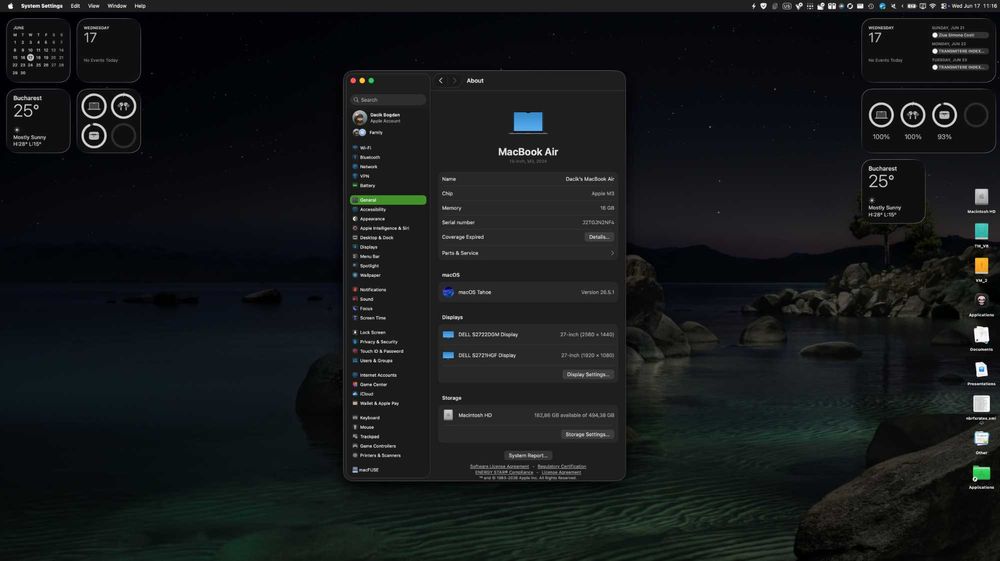This screenshot has height=561, width=1000.
Task: Select Accessibility in sidebar
Action: coord(388,209)
